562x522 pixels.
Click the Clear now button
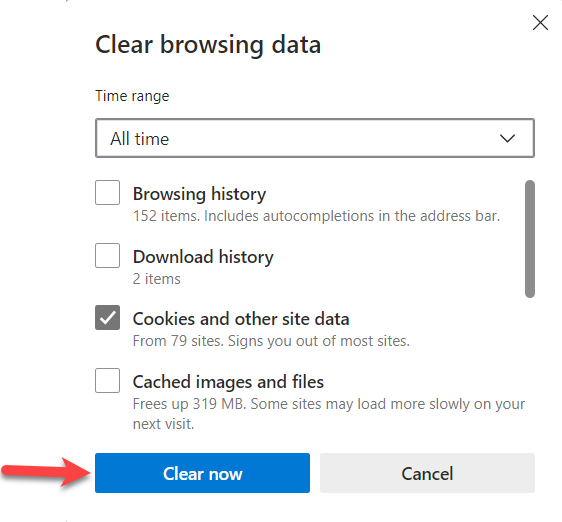[203, 473]
